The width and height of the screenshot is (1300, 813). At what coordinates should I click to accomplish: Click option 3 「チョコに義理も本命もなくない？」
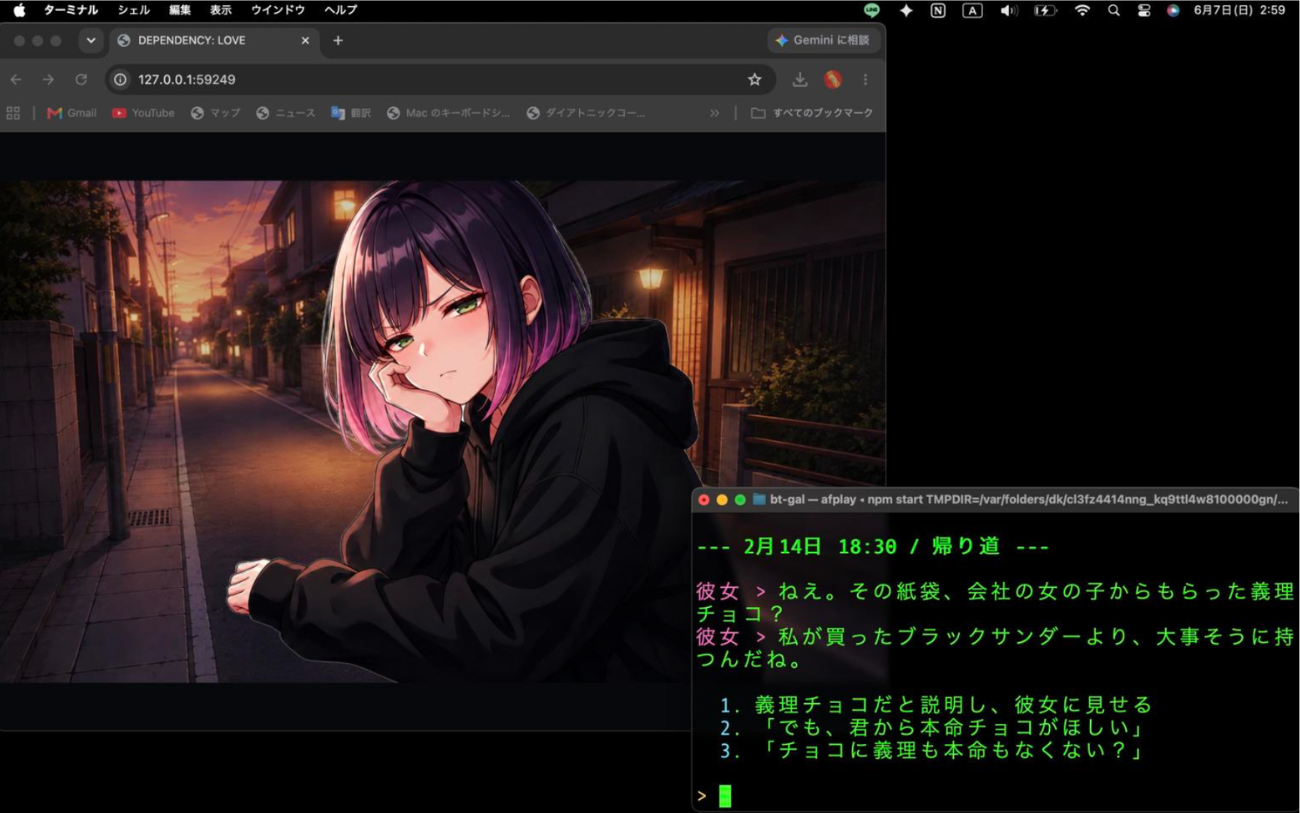tap(932, 750)
